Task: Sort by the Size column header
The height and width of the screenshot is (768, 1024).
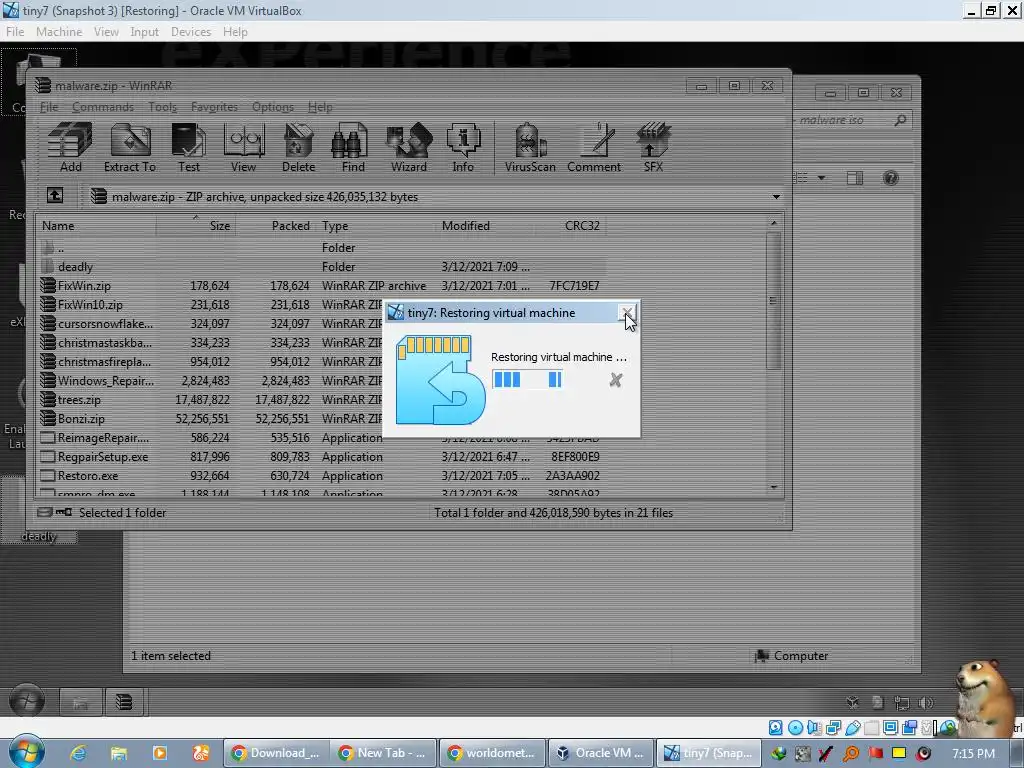Action: tap(196, 225)
